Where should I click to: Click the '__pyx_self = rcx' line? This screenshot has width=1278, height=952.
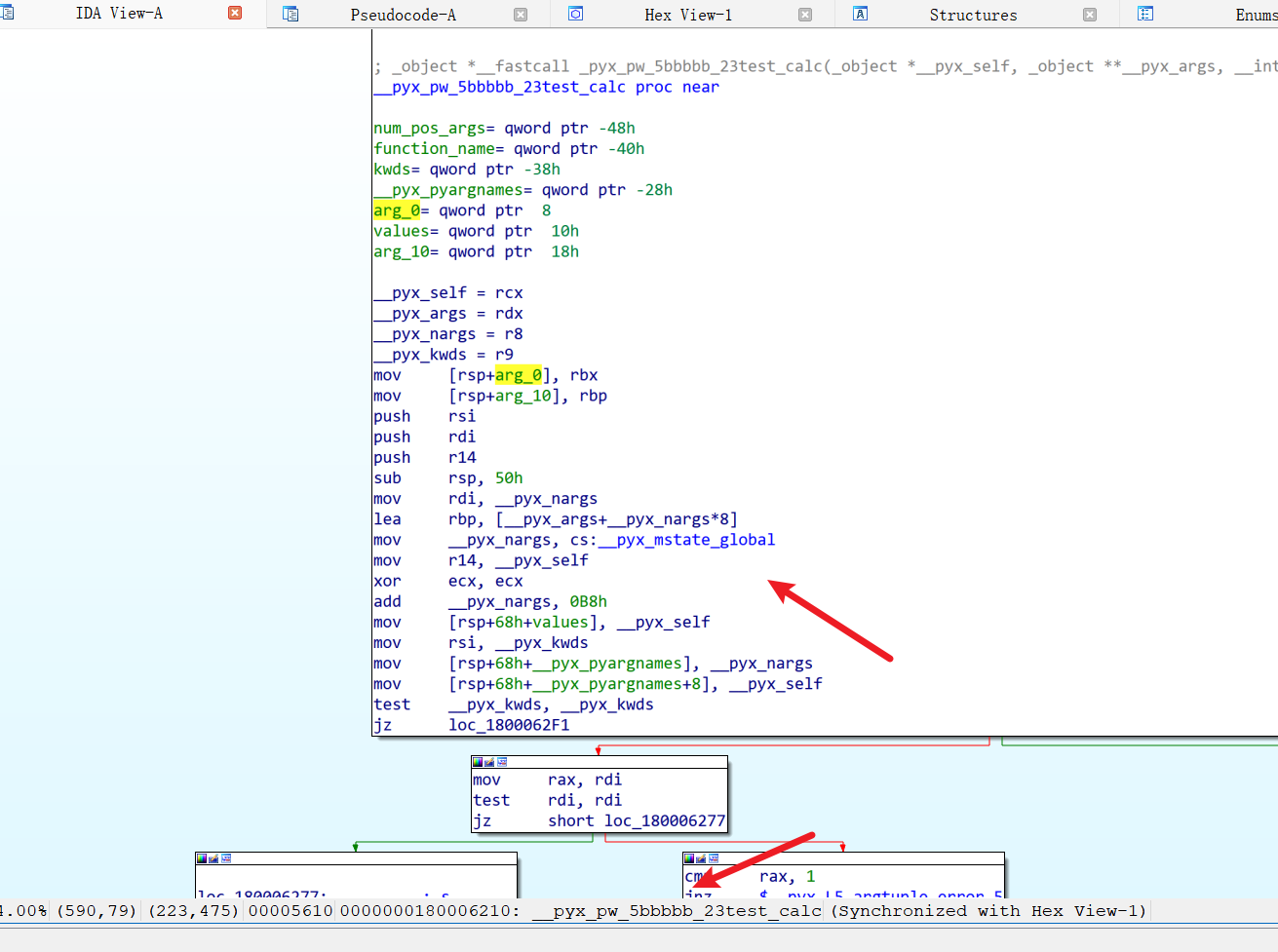pos(448,292)
